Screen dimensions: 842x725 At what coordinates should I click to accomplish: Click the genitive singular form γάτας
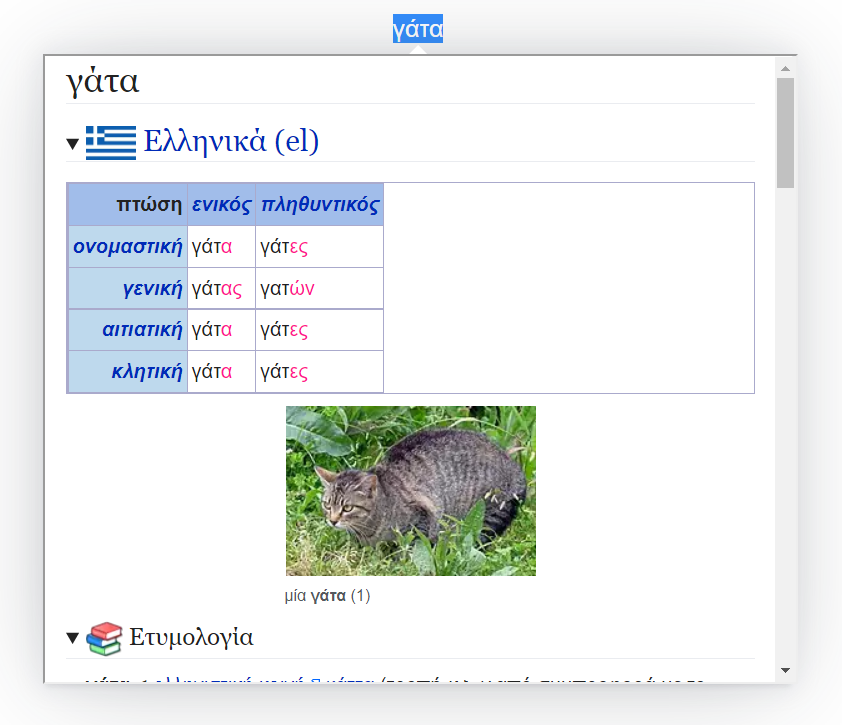point(216,288)
